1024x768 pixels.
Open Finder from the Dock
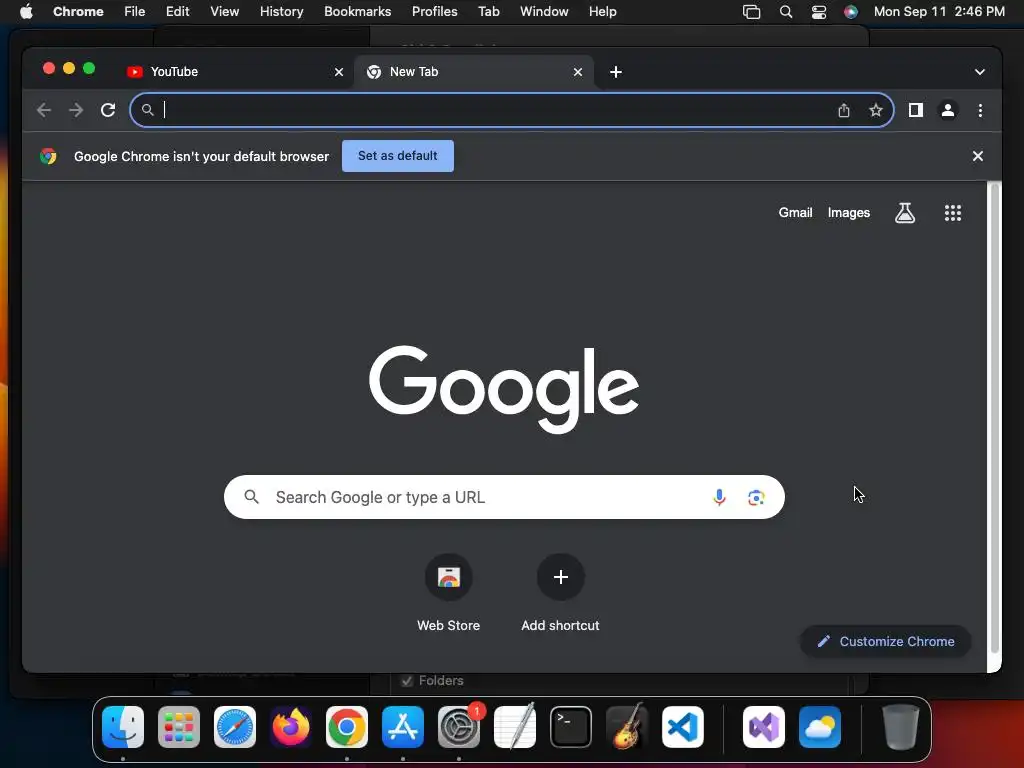(x=123, y=727)
